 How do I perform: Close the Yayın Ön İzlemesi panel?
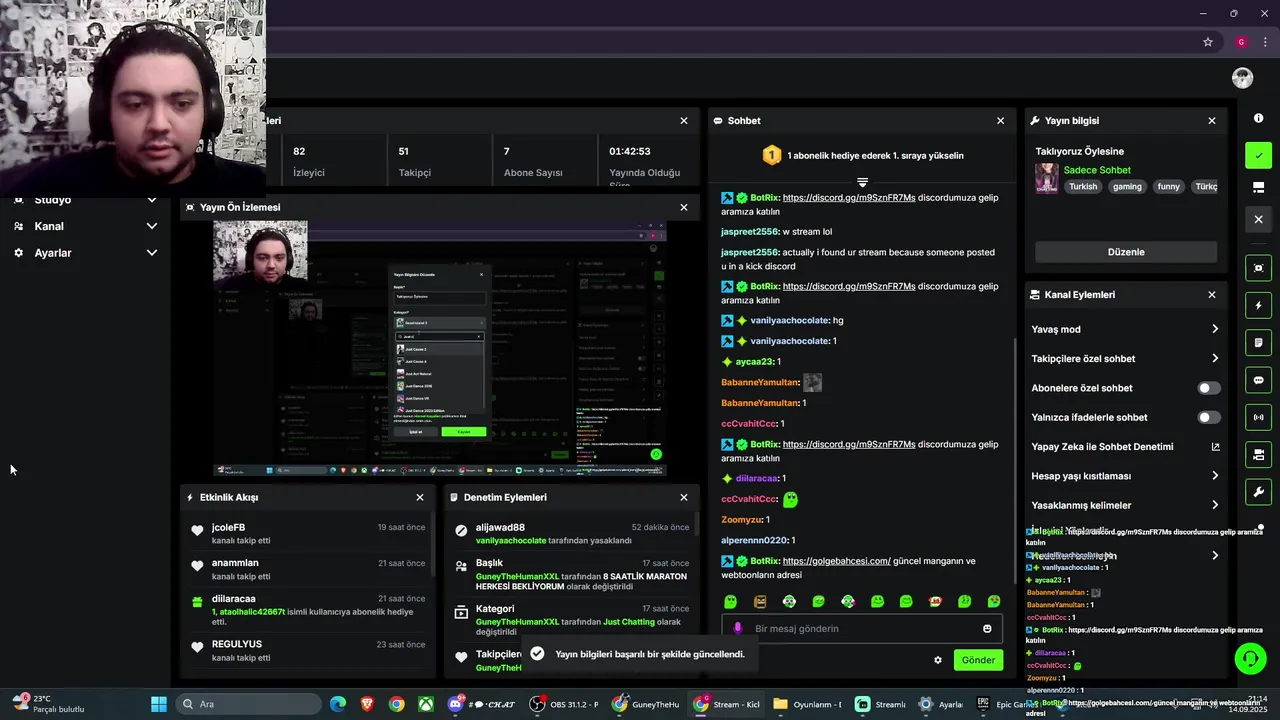click(x=684, y=208)
